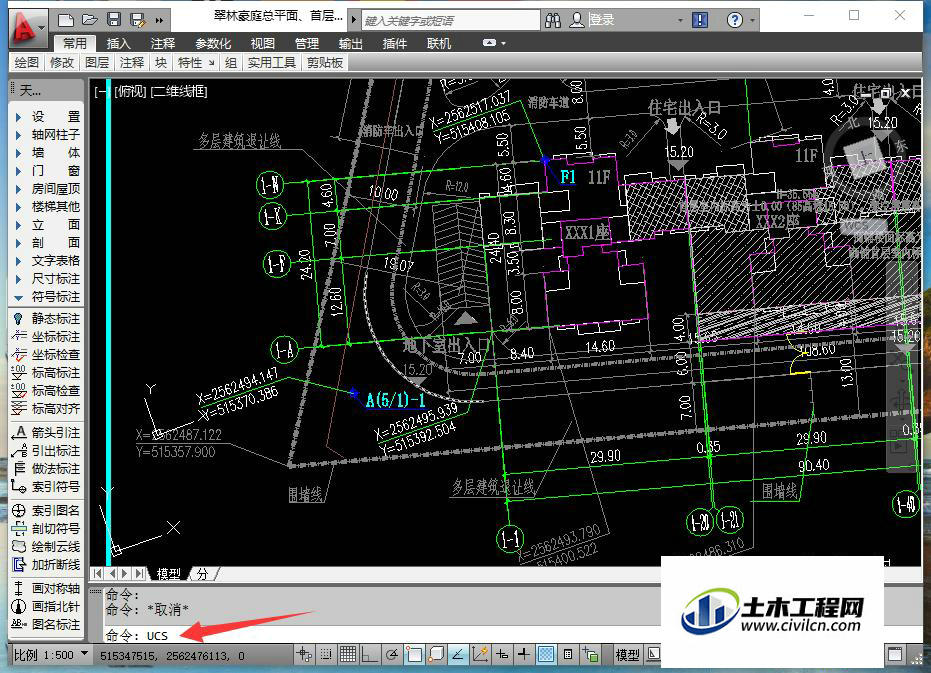Switch to the 视图 ribbon tab
The height and width of the screenshot is (673, 931).
pos(262,43)
